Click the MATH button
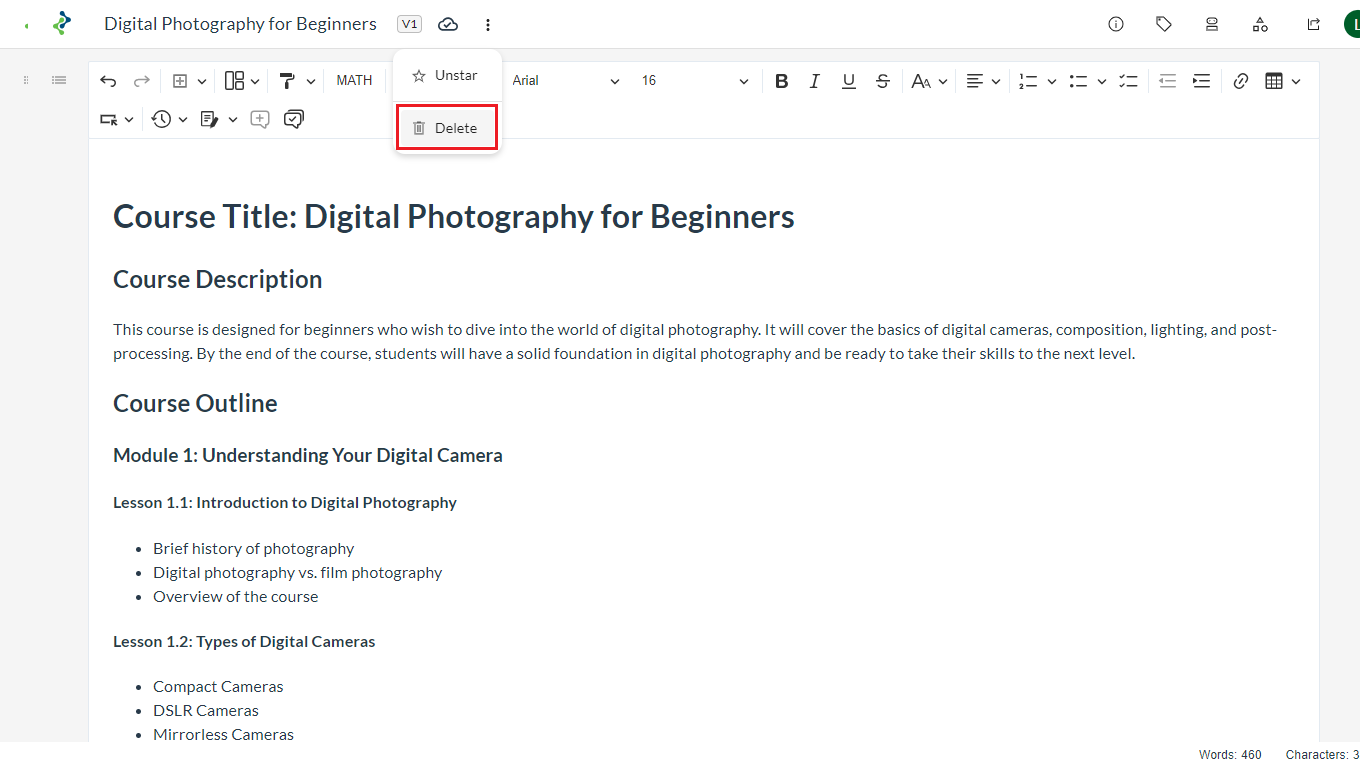Screen dimensions: 1360x768 (354, 81)
